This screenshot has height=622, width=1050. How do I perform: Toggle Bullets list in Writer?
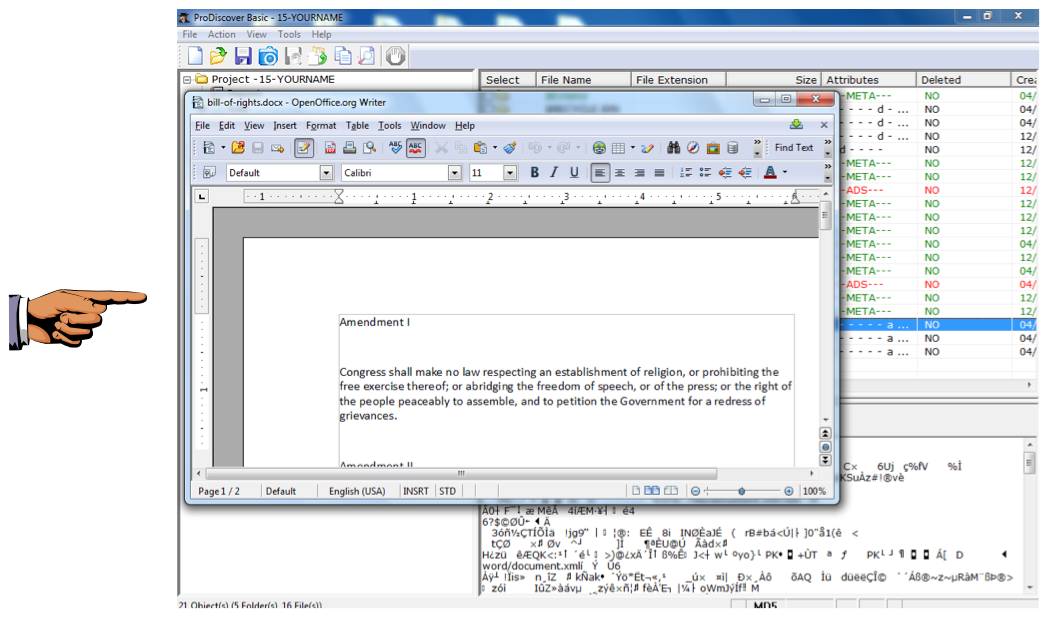[705, 173]
